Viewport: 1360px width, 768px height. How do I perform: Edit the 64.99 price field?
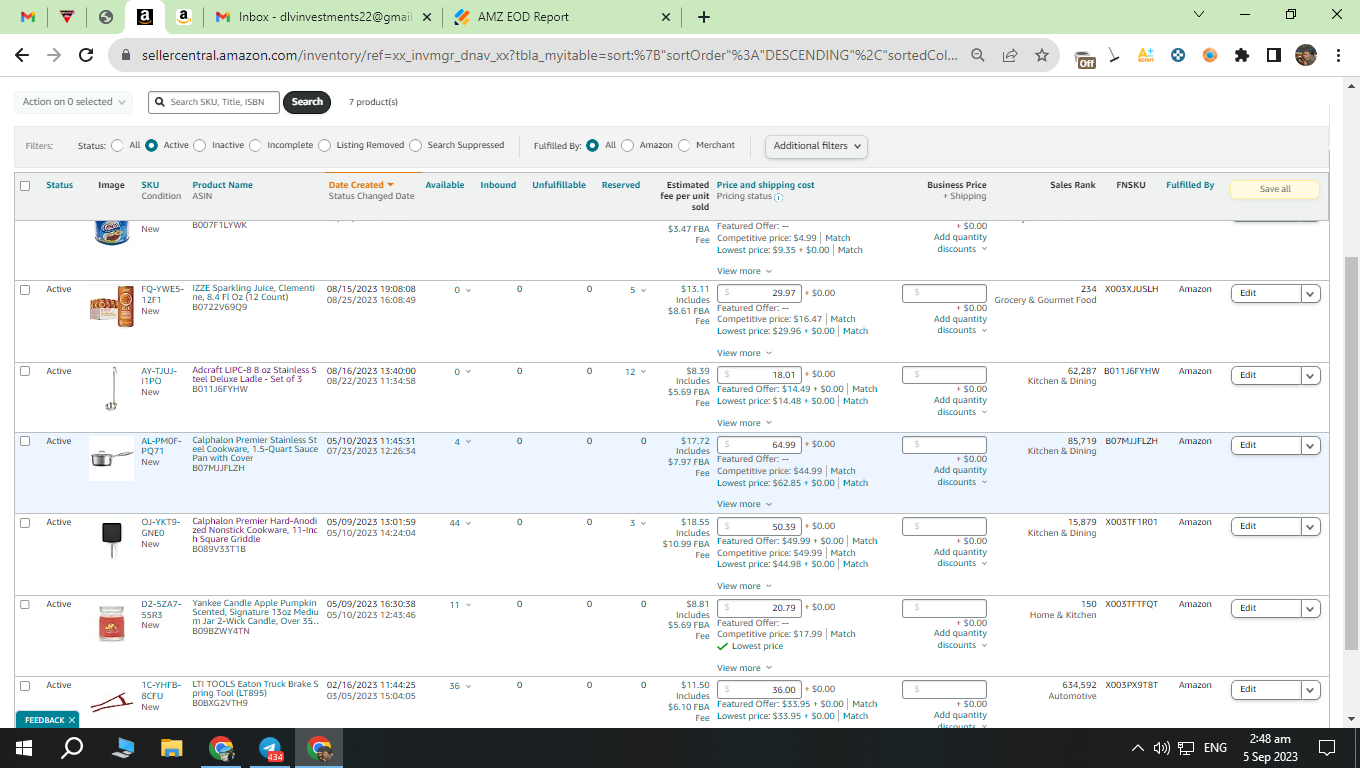761,445
